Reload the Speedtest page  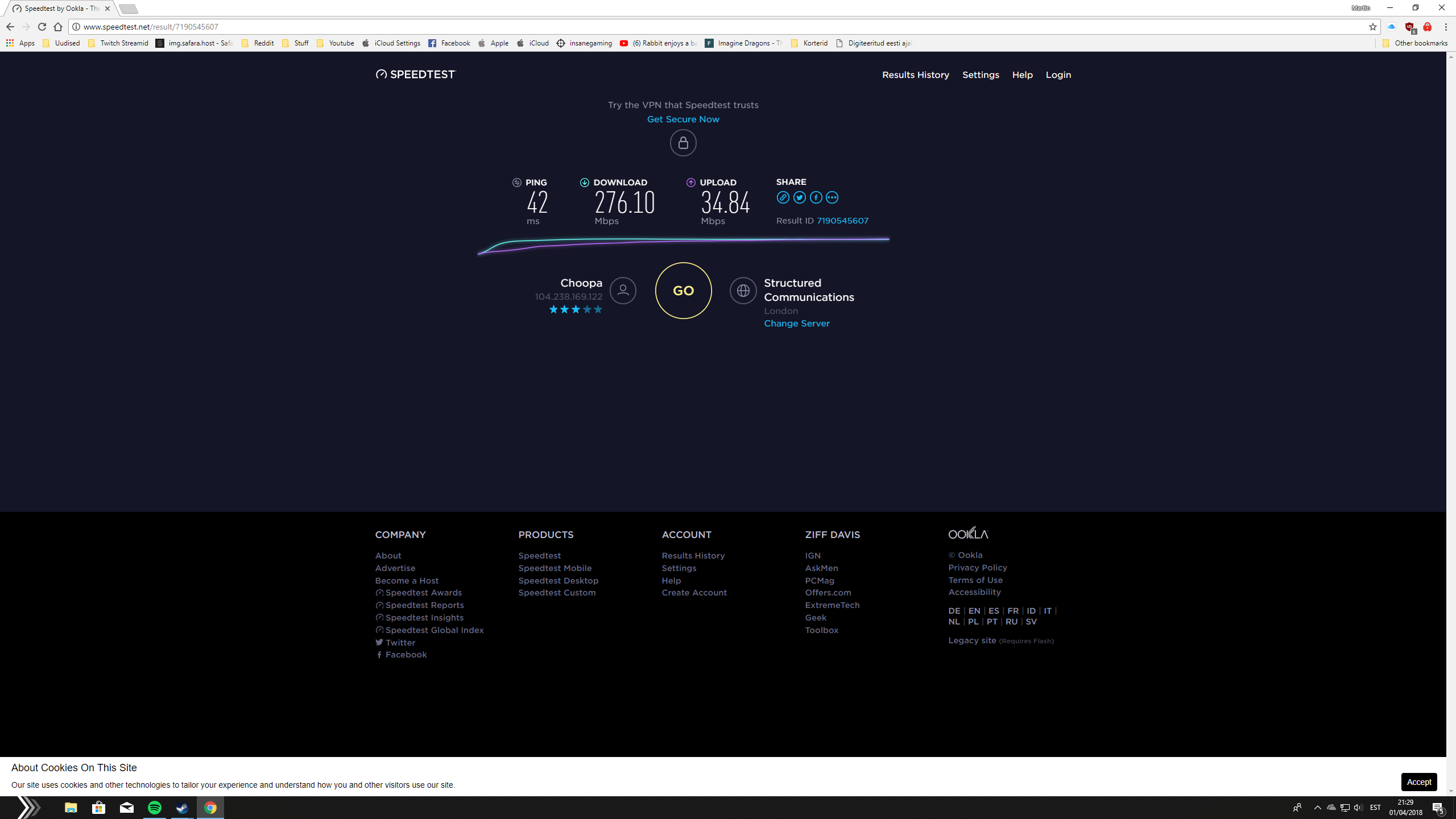(42, 27)
